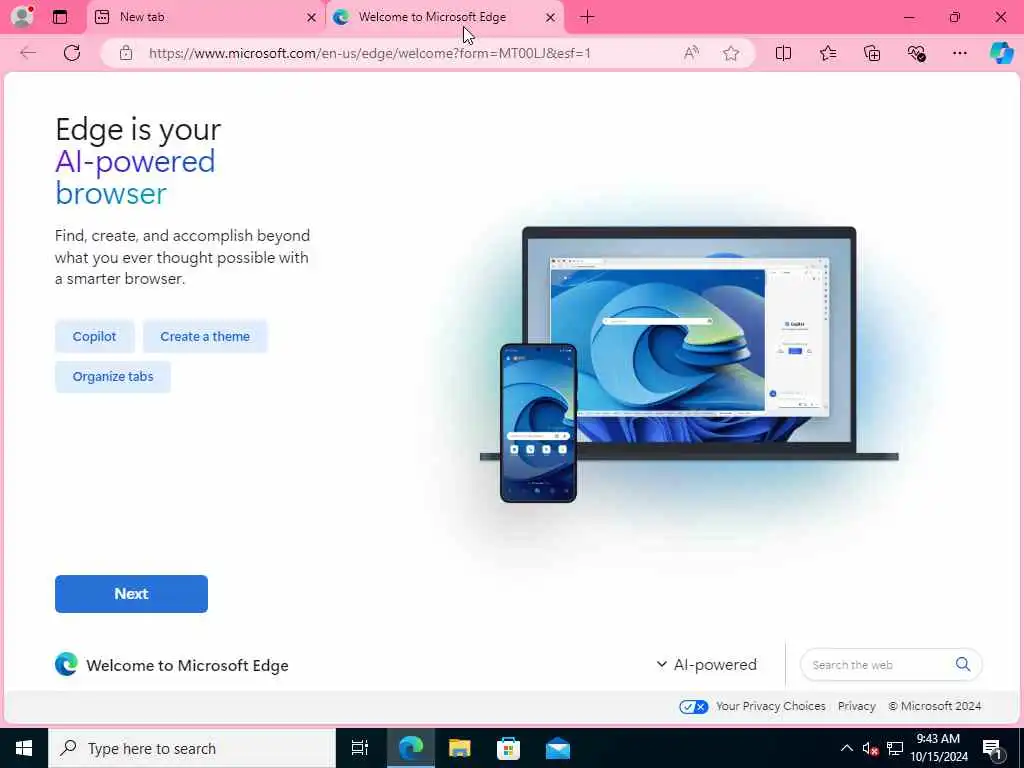Open the profile avatar menu
Screen dimensions: 1024x768
coord(22,16)
